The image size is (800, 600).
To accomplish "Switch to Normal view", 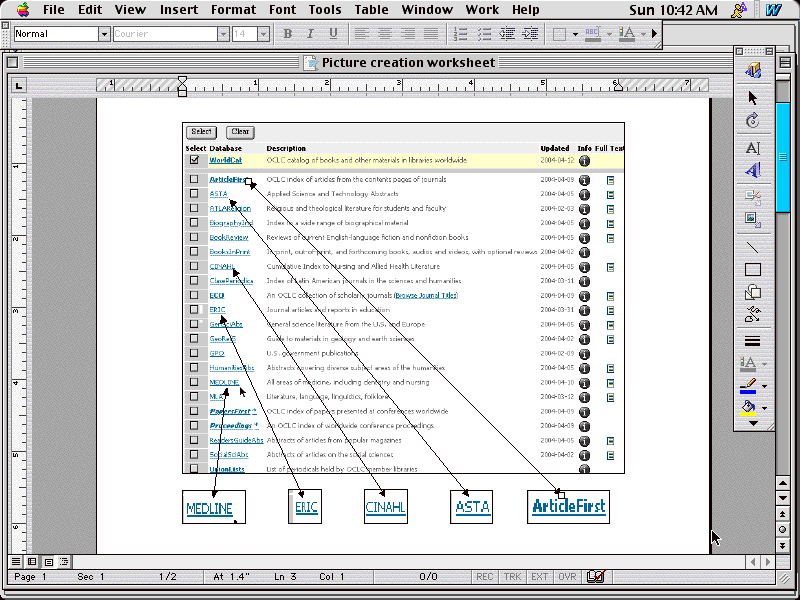I will coord(16,562).
